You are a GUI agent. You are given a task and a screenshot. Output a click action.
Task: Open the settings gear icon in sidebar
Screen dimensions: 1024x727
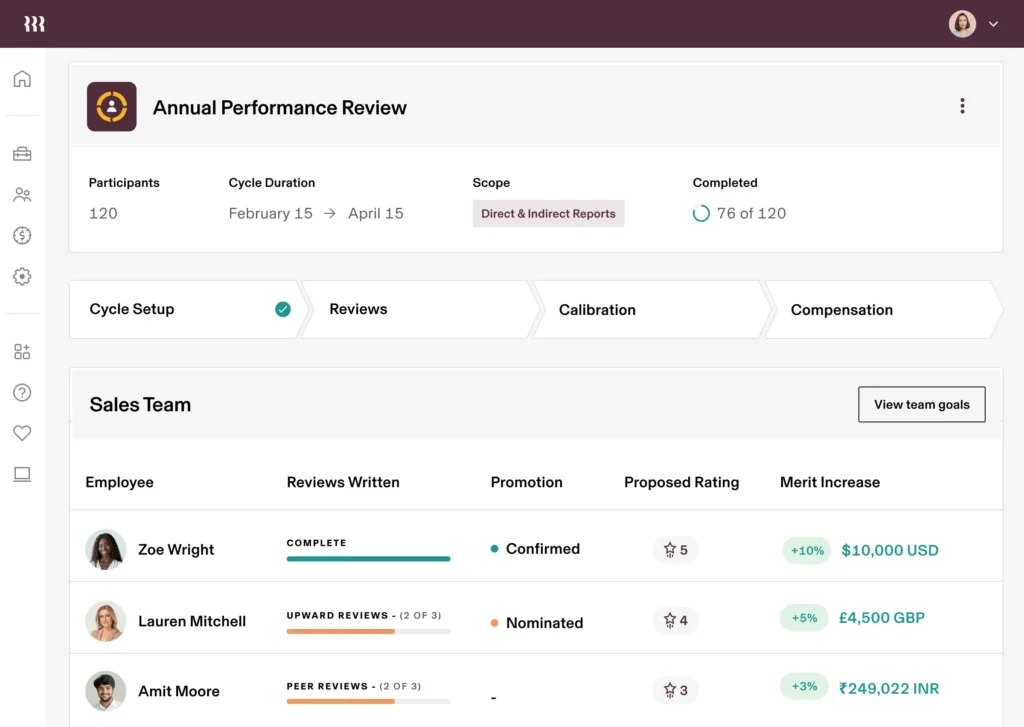[22, 277]
